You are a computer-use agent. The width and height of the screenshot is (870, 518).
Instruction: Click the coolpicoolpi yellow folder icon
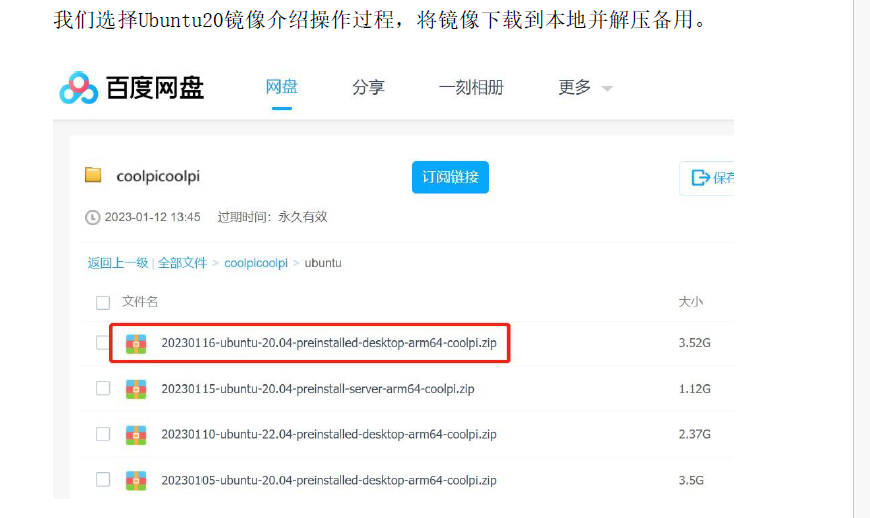(x=93, y=175)
